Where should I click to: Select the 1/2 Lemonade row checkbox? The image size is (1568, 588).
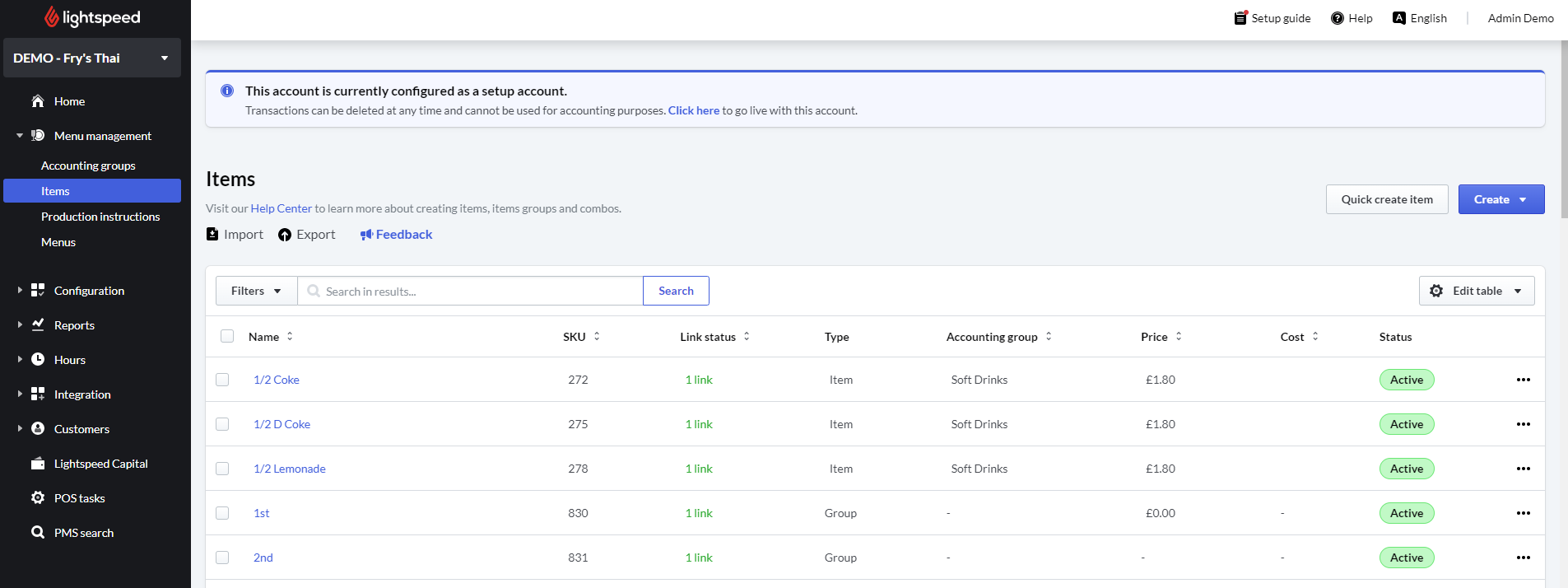point(222,469)
